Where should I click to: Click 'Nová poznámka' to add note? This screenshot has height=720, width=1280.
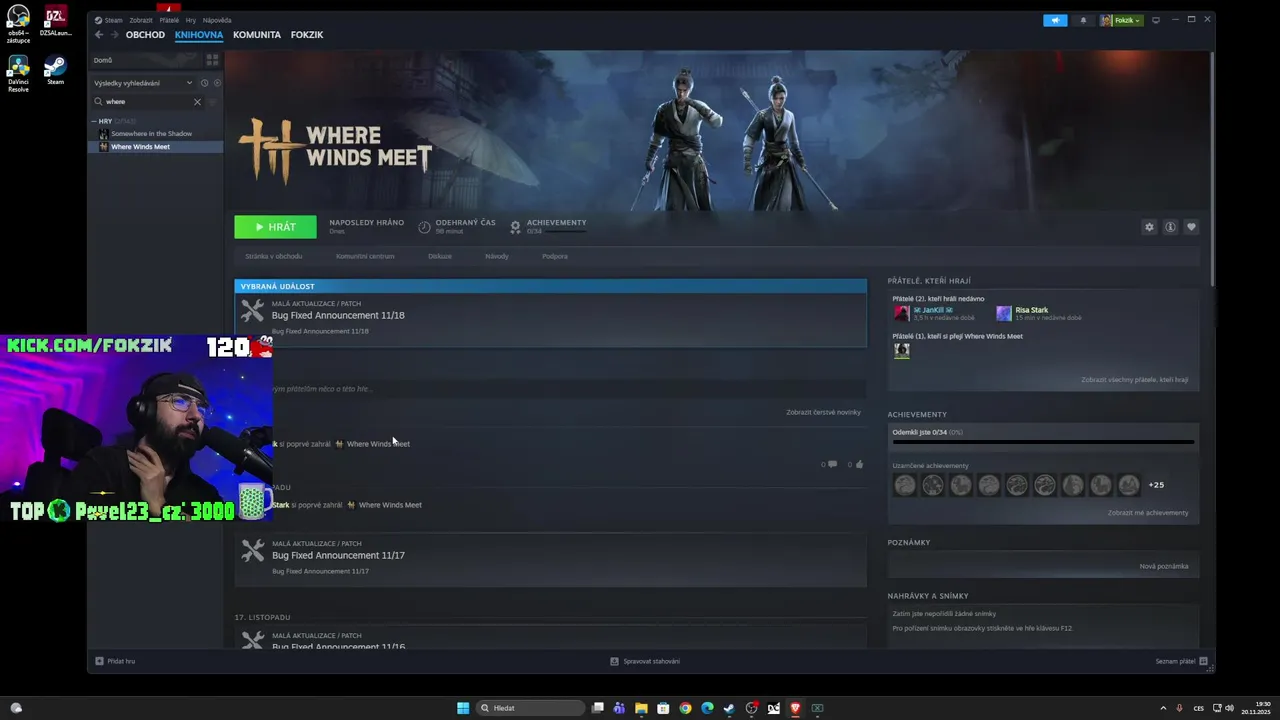point(1164,566)
